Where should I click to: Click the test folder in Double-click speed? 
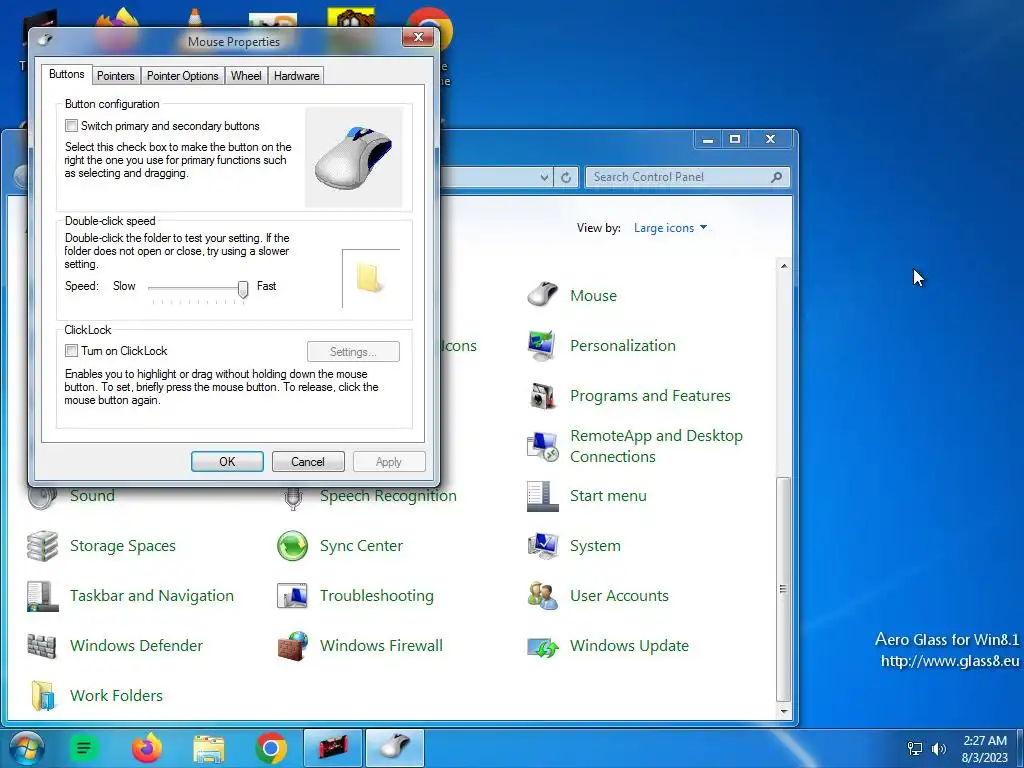tap(369, 278)
